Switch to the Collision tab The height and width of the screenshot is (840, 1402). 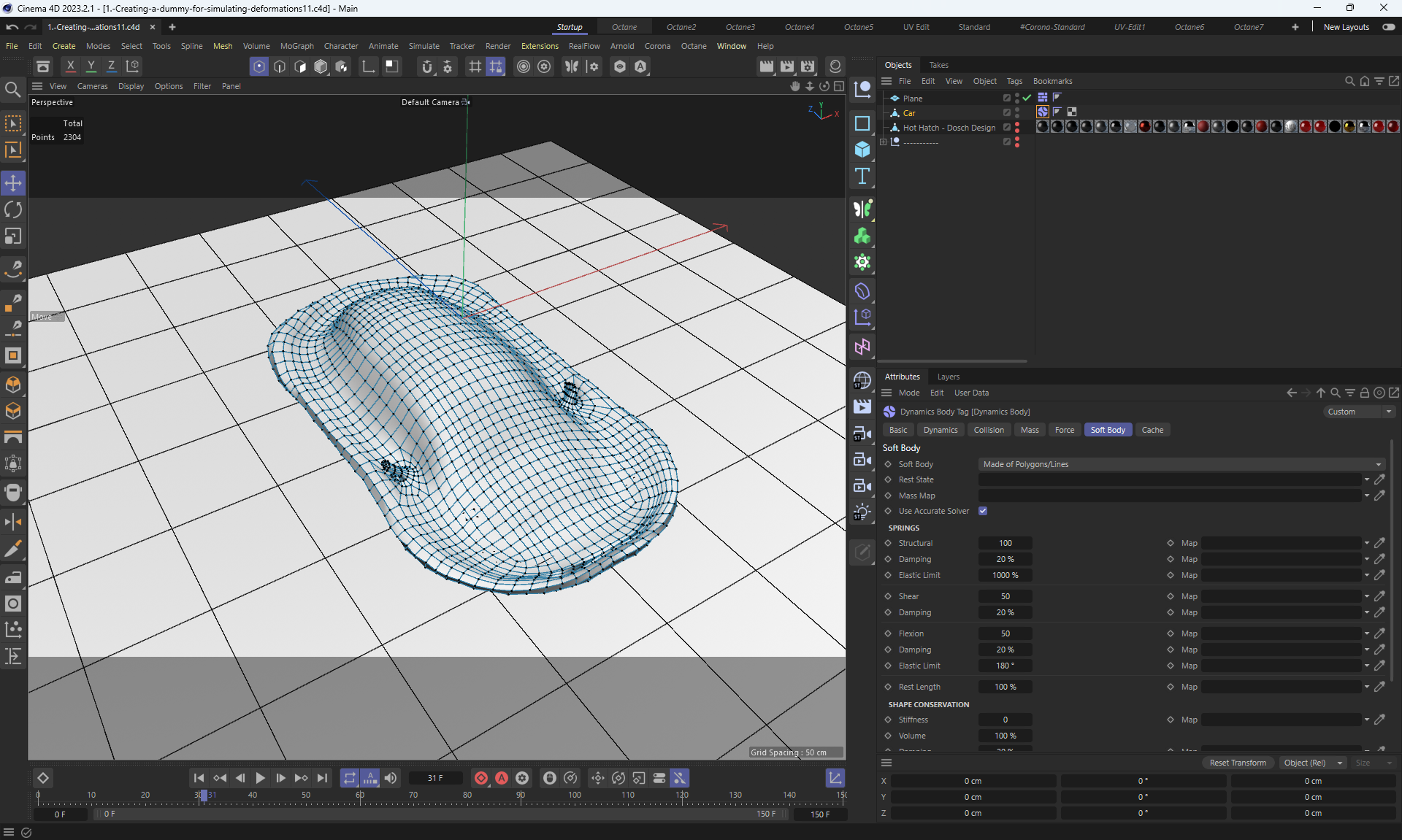pos(988,430)
